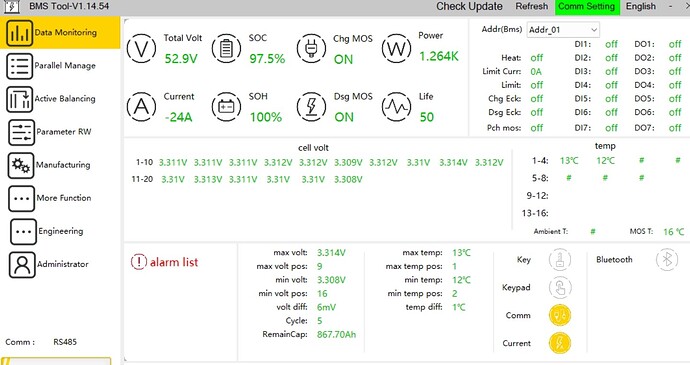
Task: Select More Function in sidebar
Action: click(60, 198)
